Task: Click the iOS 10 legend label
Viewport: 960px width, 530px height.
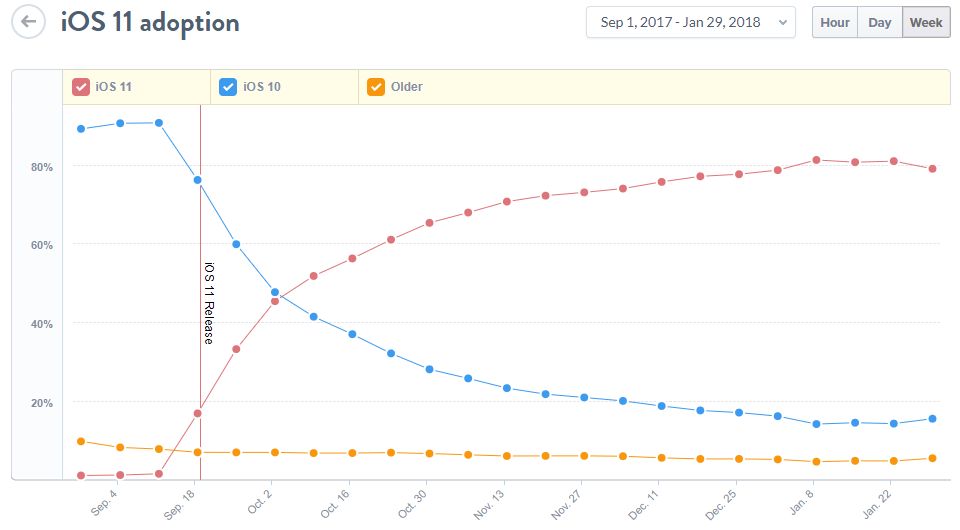Action: (261, 87)
